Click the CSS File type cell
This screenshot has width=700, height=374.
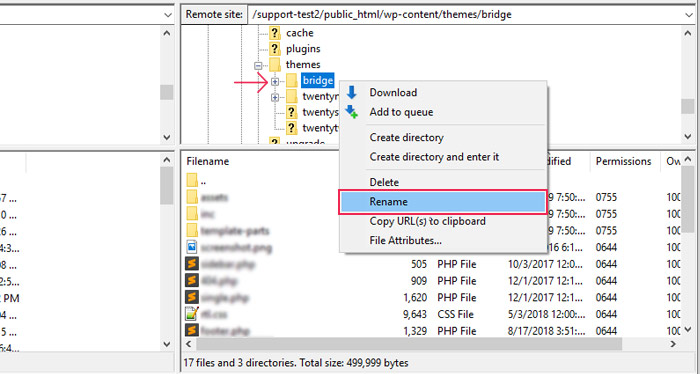coord(455,314)
